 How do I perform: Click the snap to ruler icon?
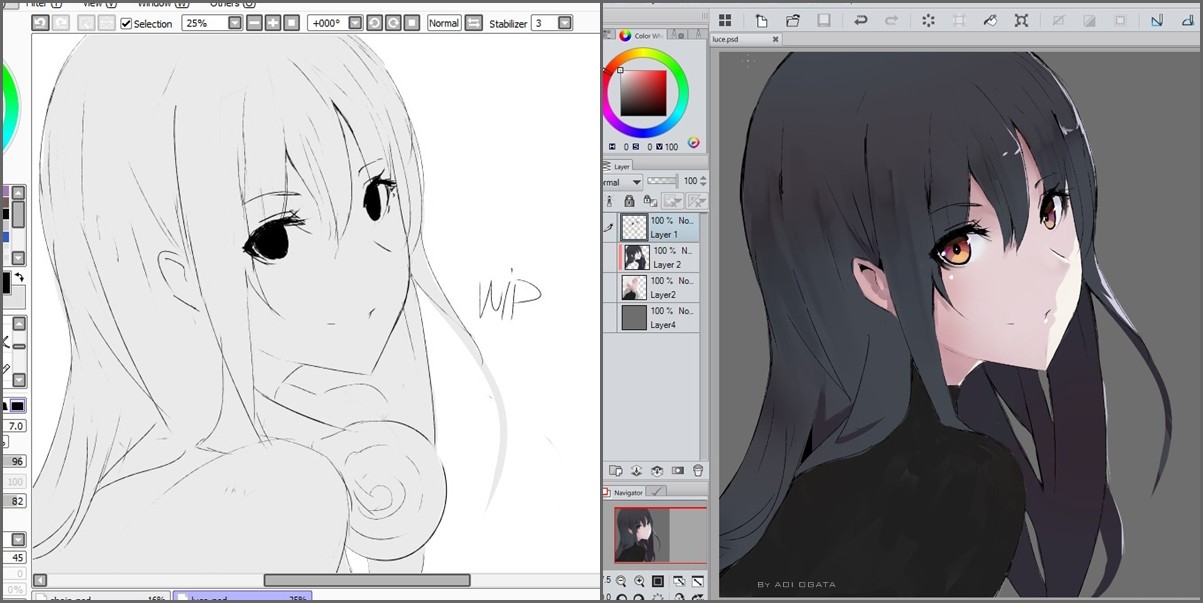(x=1157, y=20)
